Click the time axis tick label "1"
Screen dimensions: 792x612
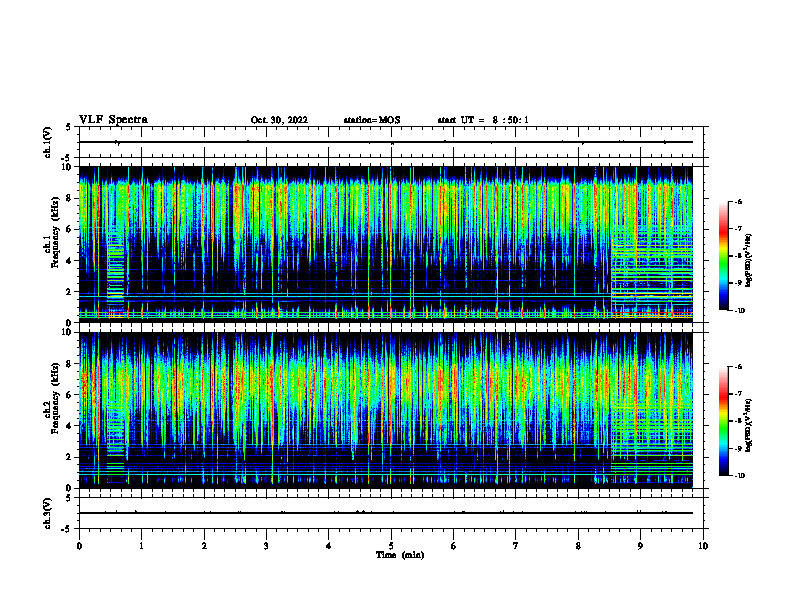[x=142, y=546]
